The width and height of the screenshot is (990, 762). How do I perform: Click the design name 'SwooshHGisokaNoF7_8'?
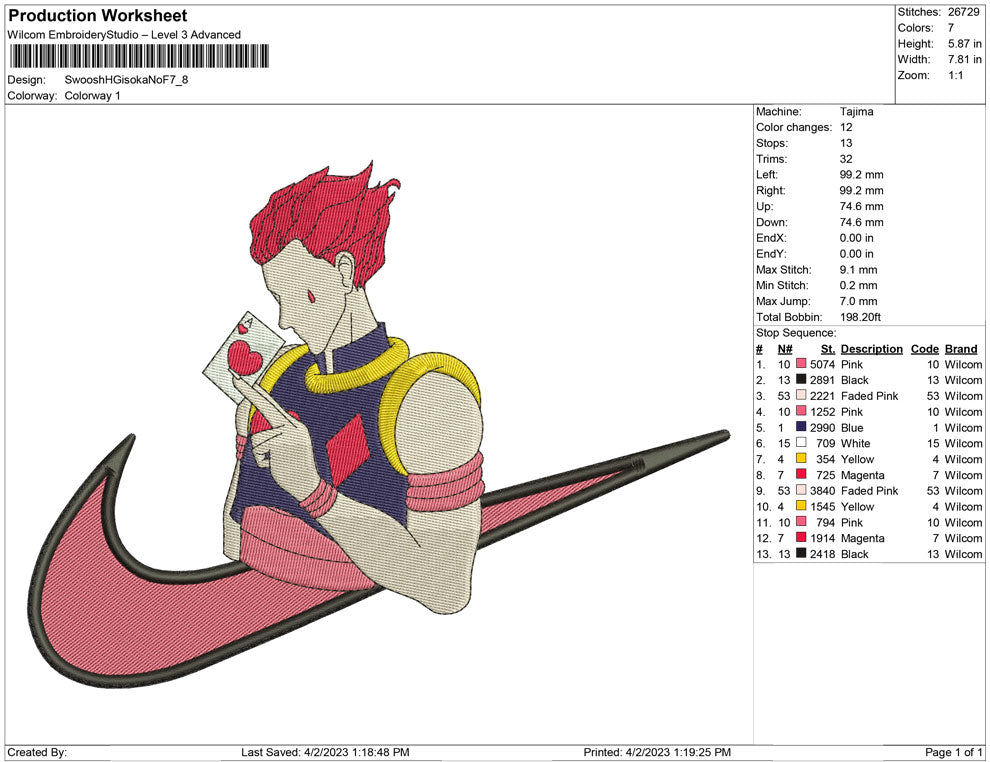click(x=126, y=80)
